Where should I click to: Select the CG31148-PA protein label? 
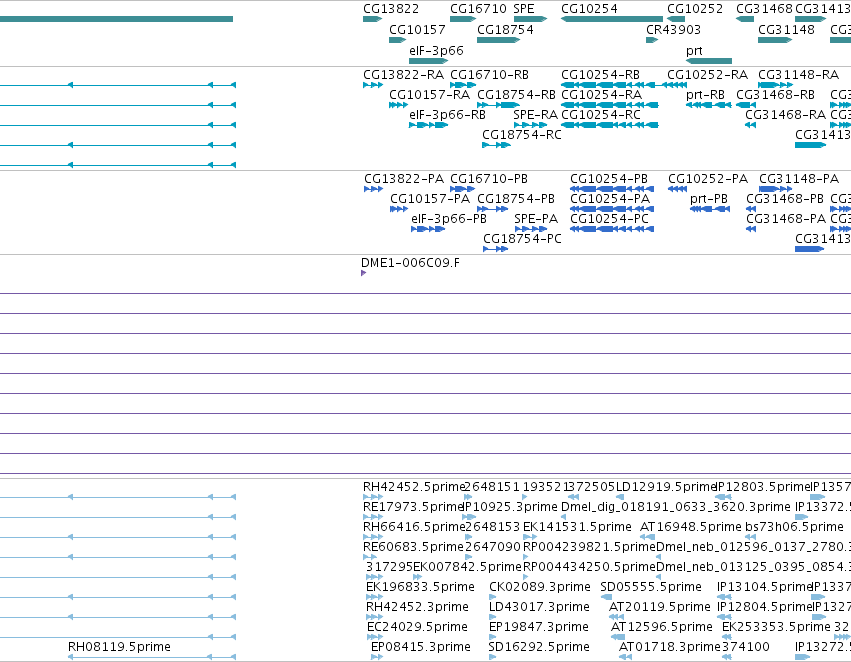pos(799,179)
